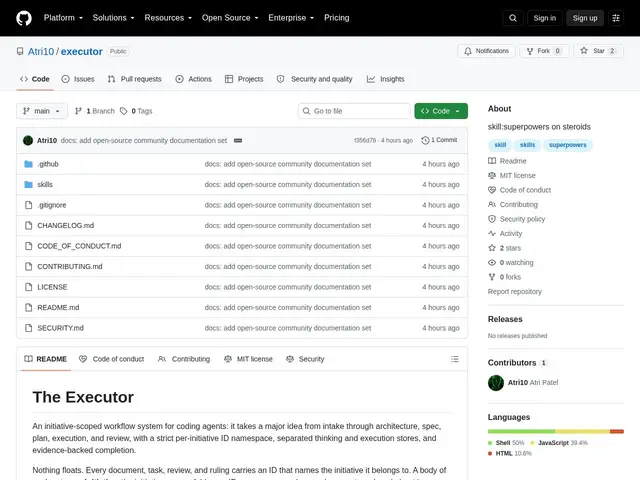
Task: Open SECURITY.md file
Action: pyautogui.click(x=60, y=328)
